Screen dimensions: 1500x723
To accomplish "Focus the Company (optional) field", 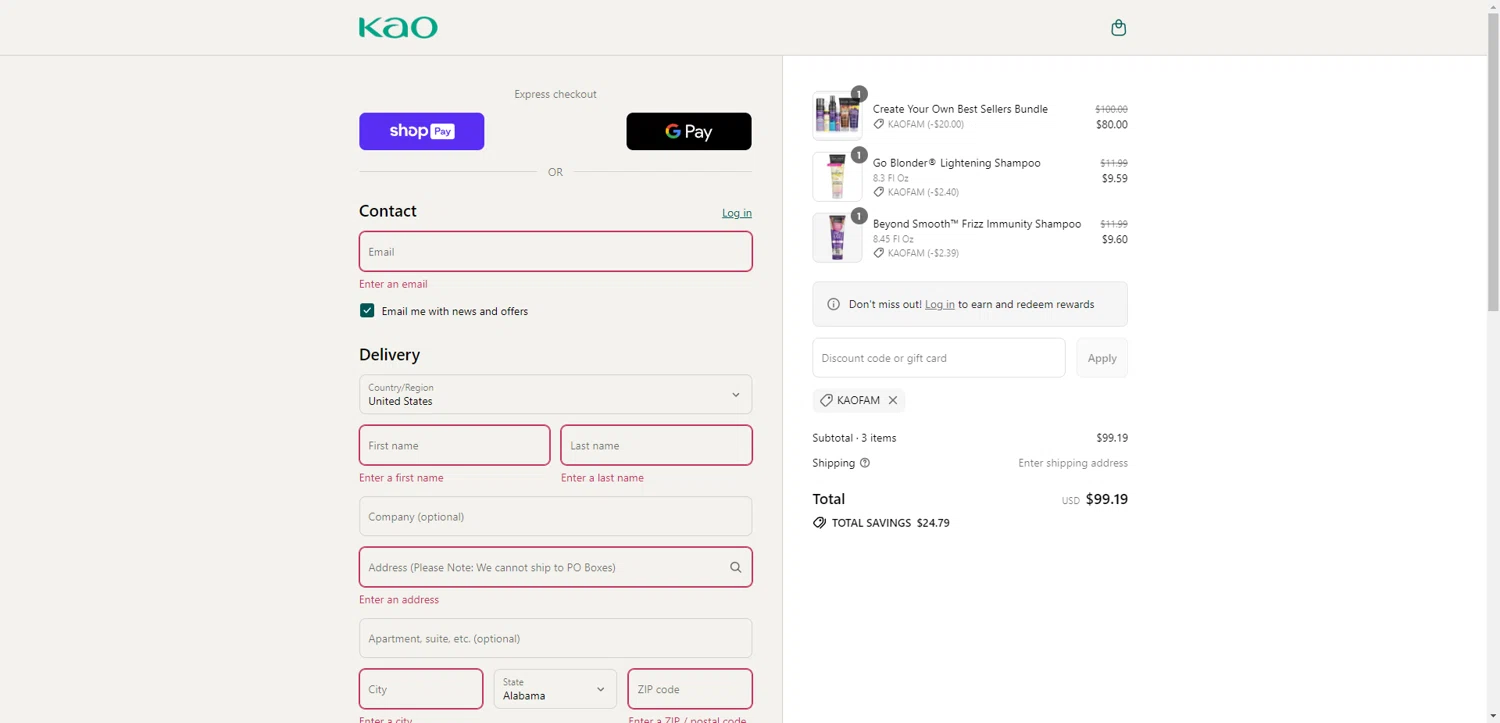I will coord(555,517).
